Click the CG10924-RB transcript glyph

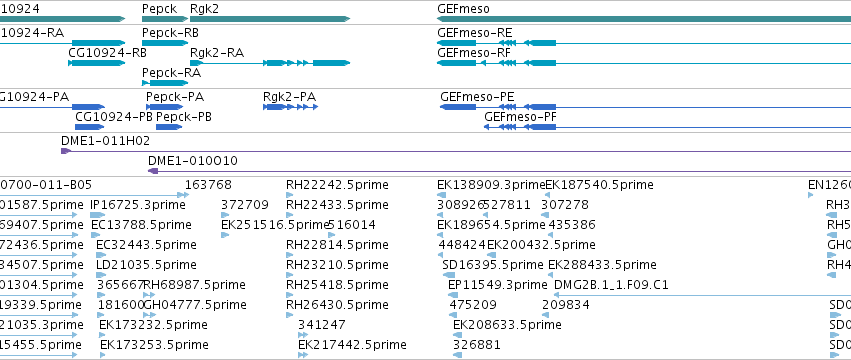[97, 63]
